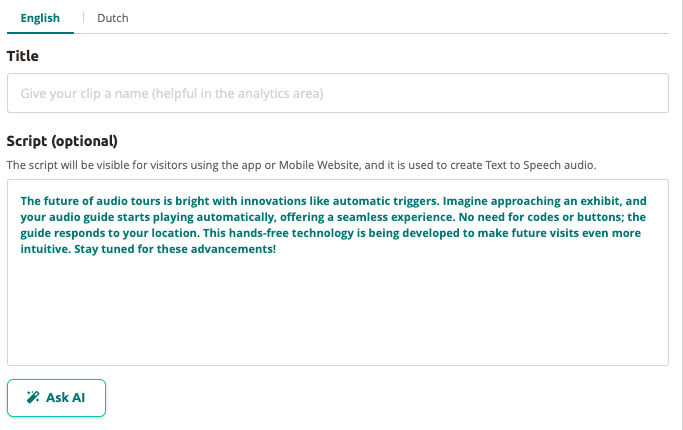
Task: Click the magic wand icon on Ask AI
Action: pyautogui.click(x=33, y=397)
